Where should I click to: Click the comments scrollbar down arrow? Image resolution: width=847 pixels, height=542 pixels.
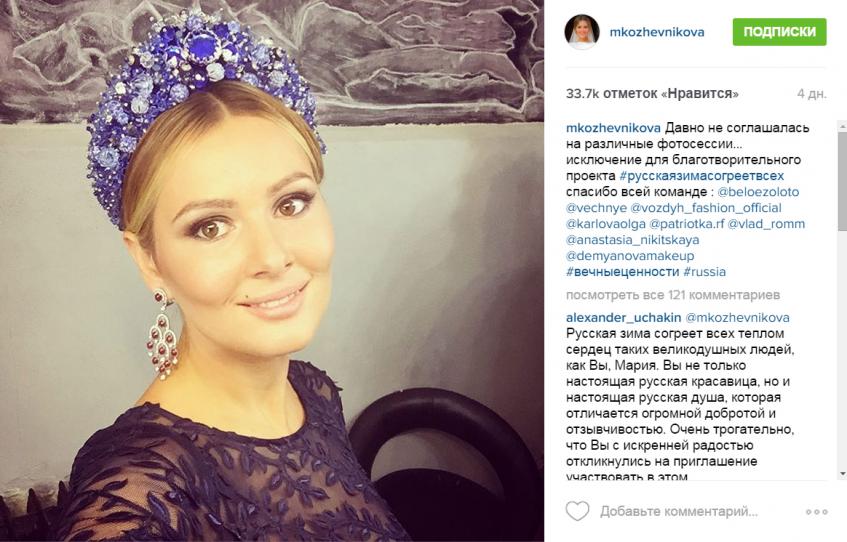(x=843, y=473)
